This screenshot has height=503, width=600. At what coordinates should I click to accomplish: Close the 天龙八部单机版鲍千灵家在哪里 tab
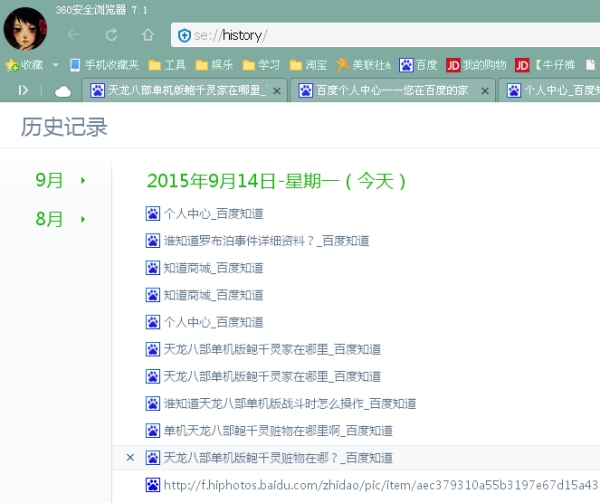coord(277,91)
